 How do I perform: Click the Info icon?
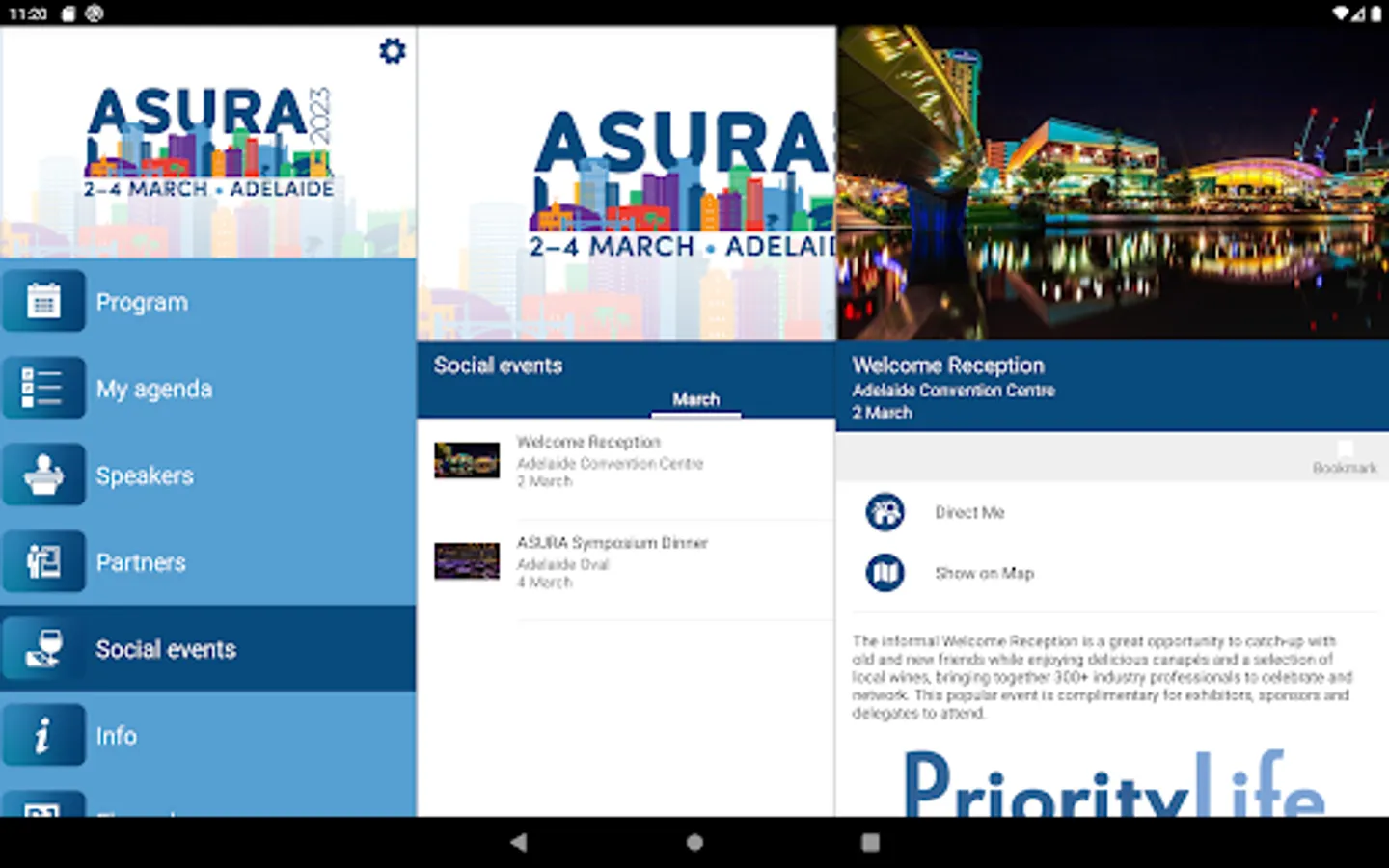tap(43, 736)
